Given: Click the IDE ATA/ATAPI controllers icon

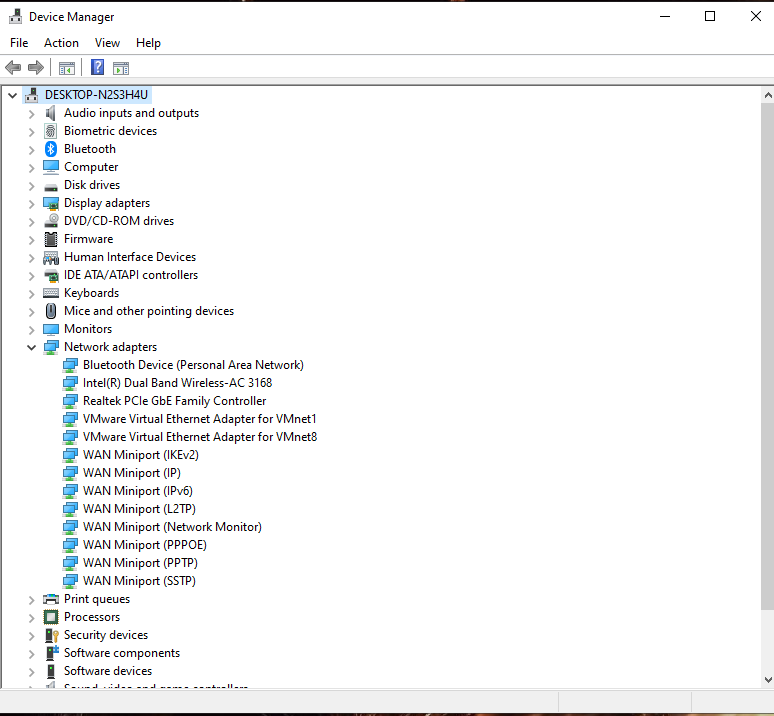Looking at the screenshot, I should pos(51,275).
